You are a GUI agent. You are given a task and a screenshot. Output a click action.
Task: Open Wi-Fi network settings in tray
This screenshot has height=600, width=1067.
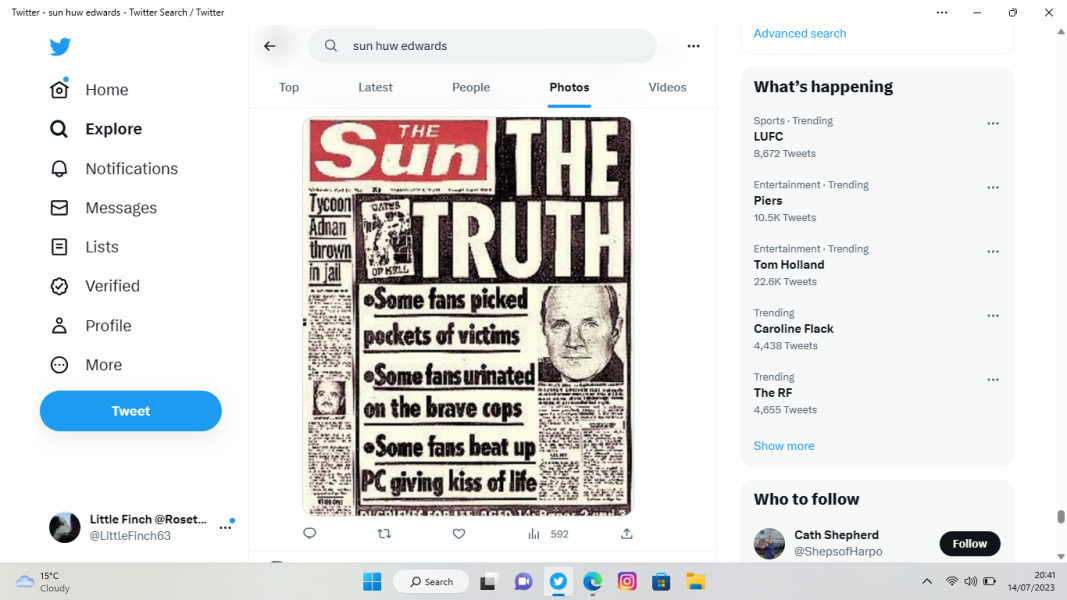point(952,581)
